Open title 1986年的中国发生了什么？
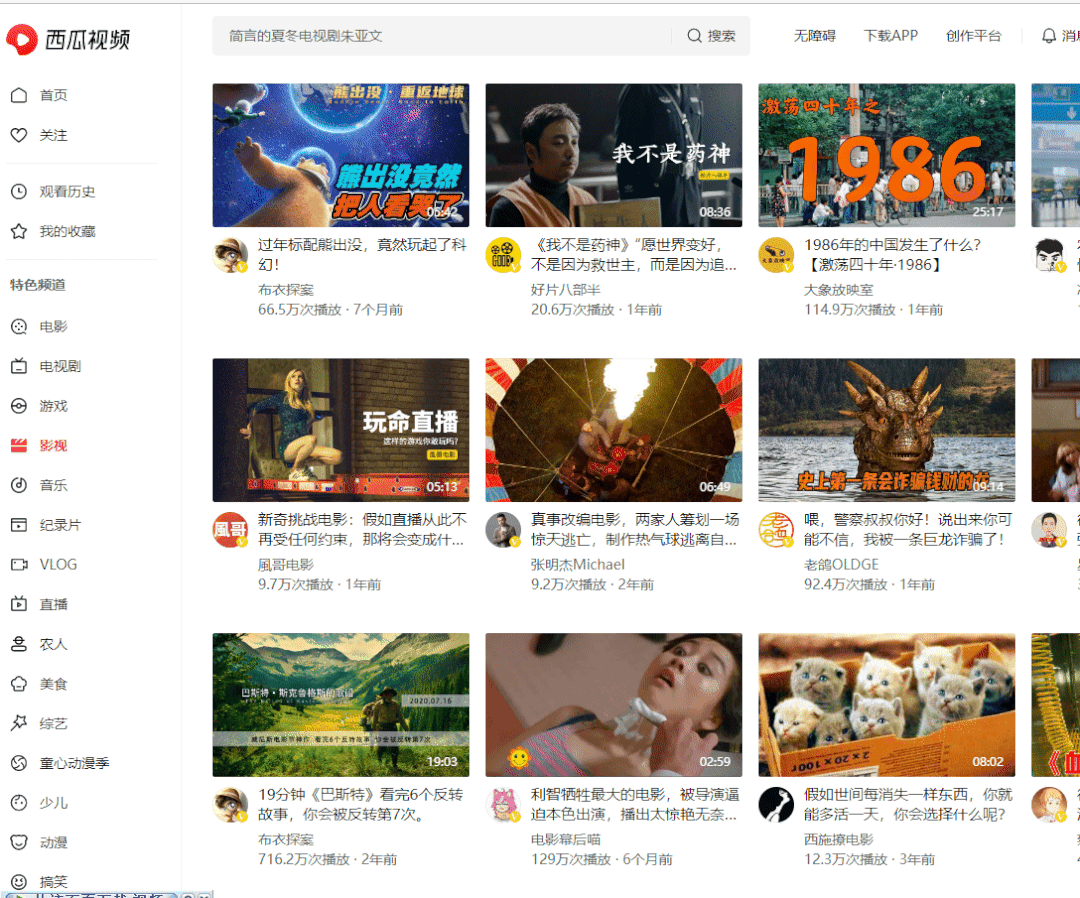The image size is (1080, 898). tap(893, 255)
